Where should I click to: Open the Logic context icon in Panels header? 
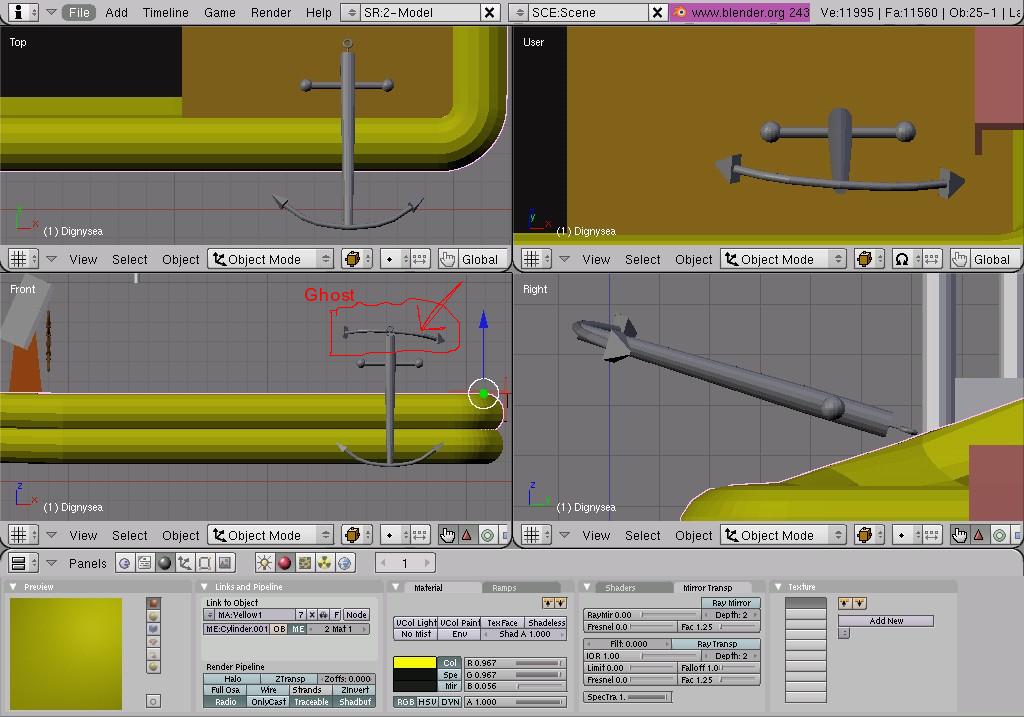pyautogui.click(x=124, y=563)
